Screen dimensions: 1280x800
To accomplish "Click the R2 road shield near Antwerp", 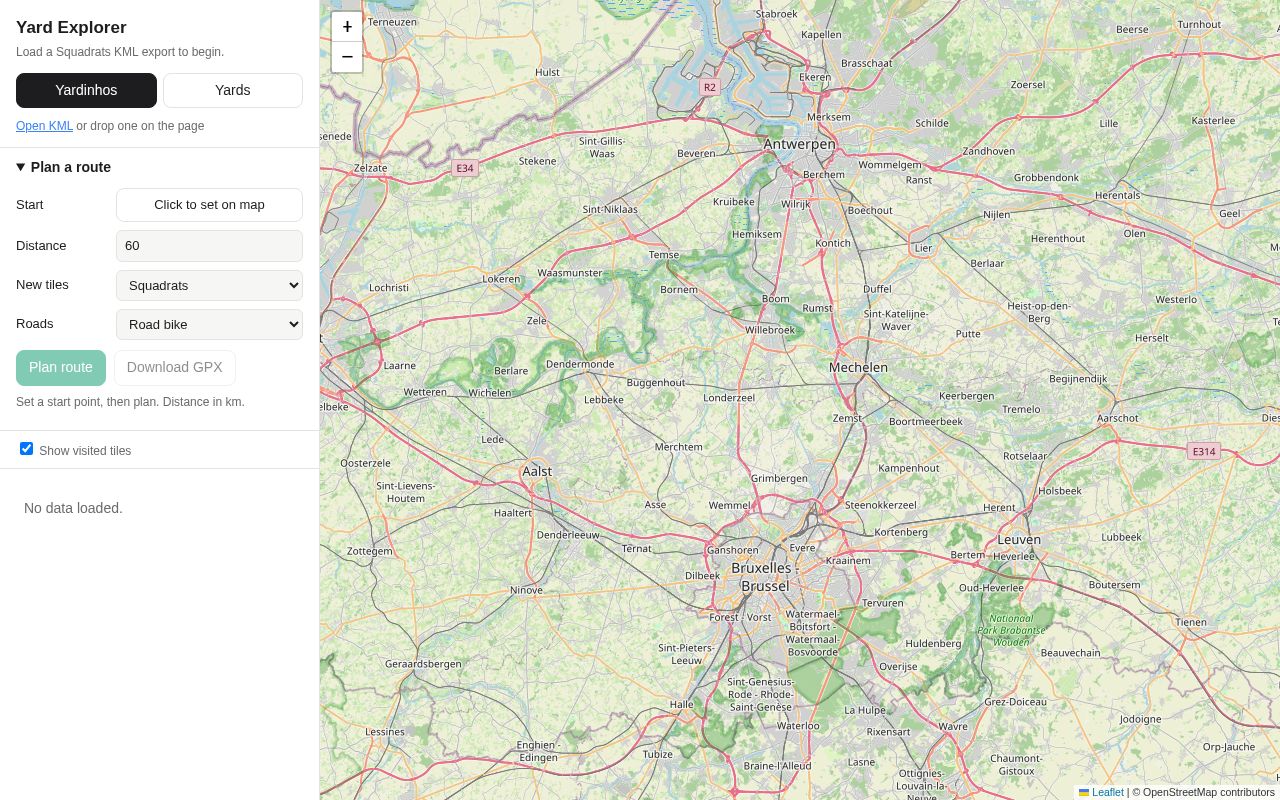I will (709, 87).
